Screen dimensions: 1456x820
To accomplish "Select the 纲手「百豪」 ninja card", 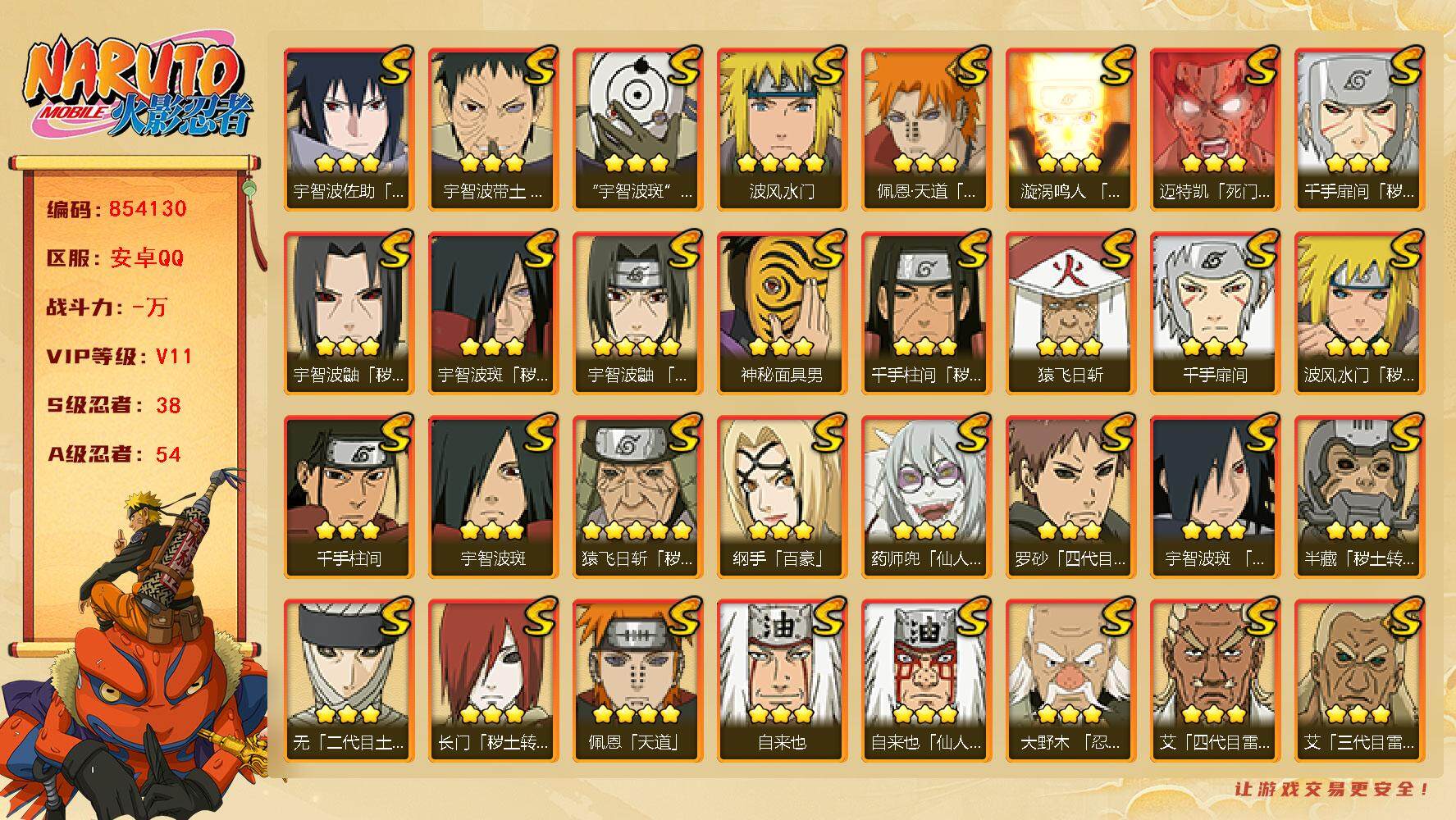I will click(x=782, y=497).
